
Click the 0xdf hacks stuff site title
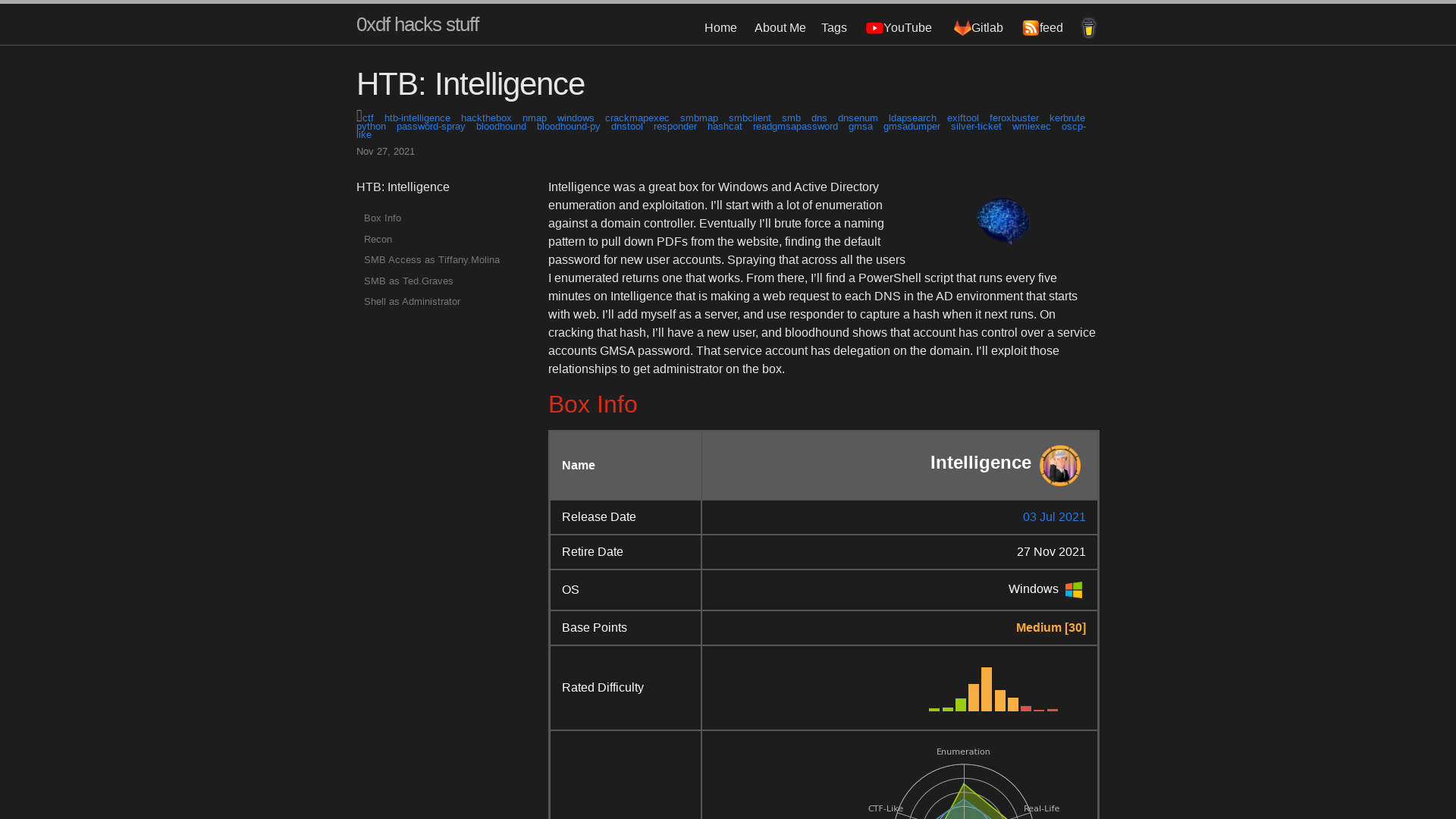pyautogui.click(x=417, y=25)
